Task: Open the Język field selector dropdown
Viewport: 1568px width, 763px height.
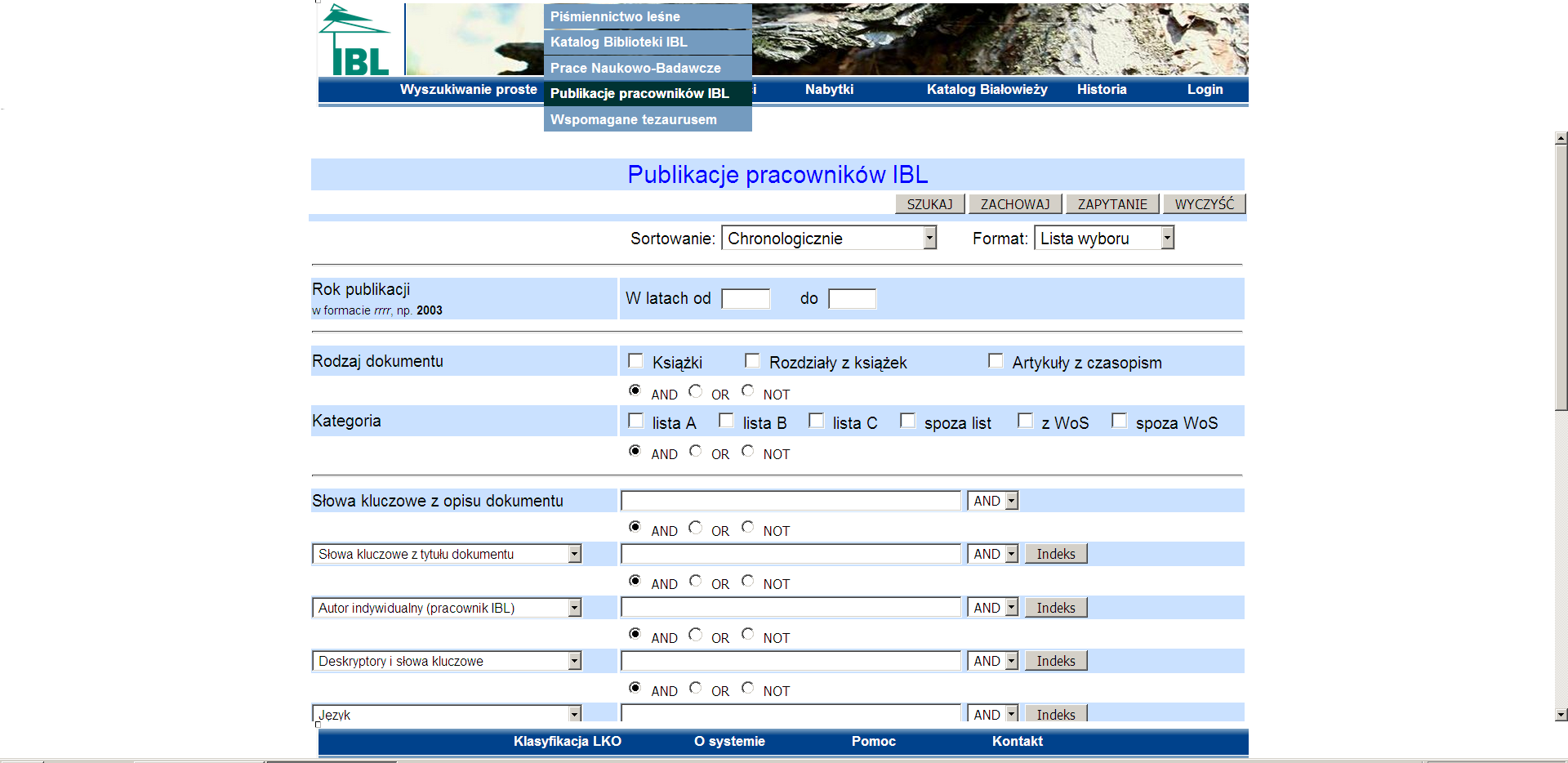Action: [447, 714]
